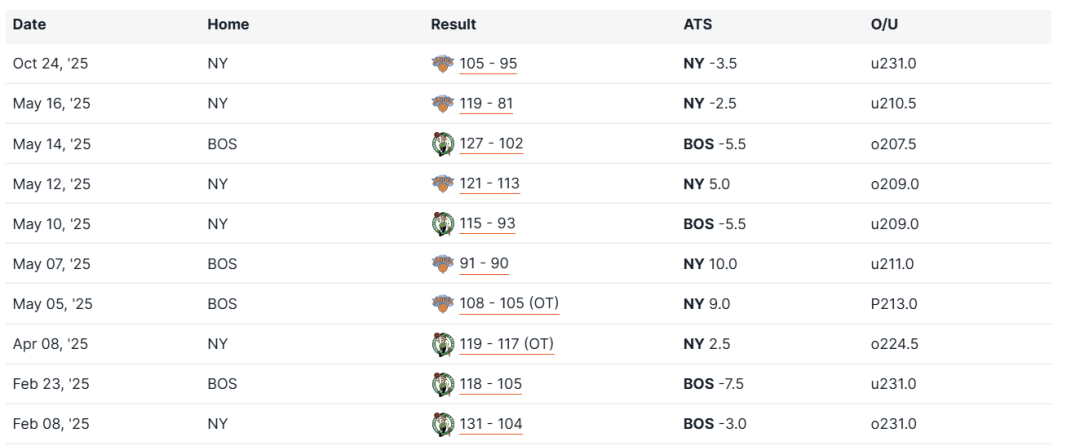Click the Date column header
1080x446 pixels.
(x=29, y=24)
